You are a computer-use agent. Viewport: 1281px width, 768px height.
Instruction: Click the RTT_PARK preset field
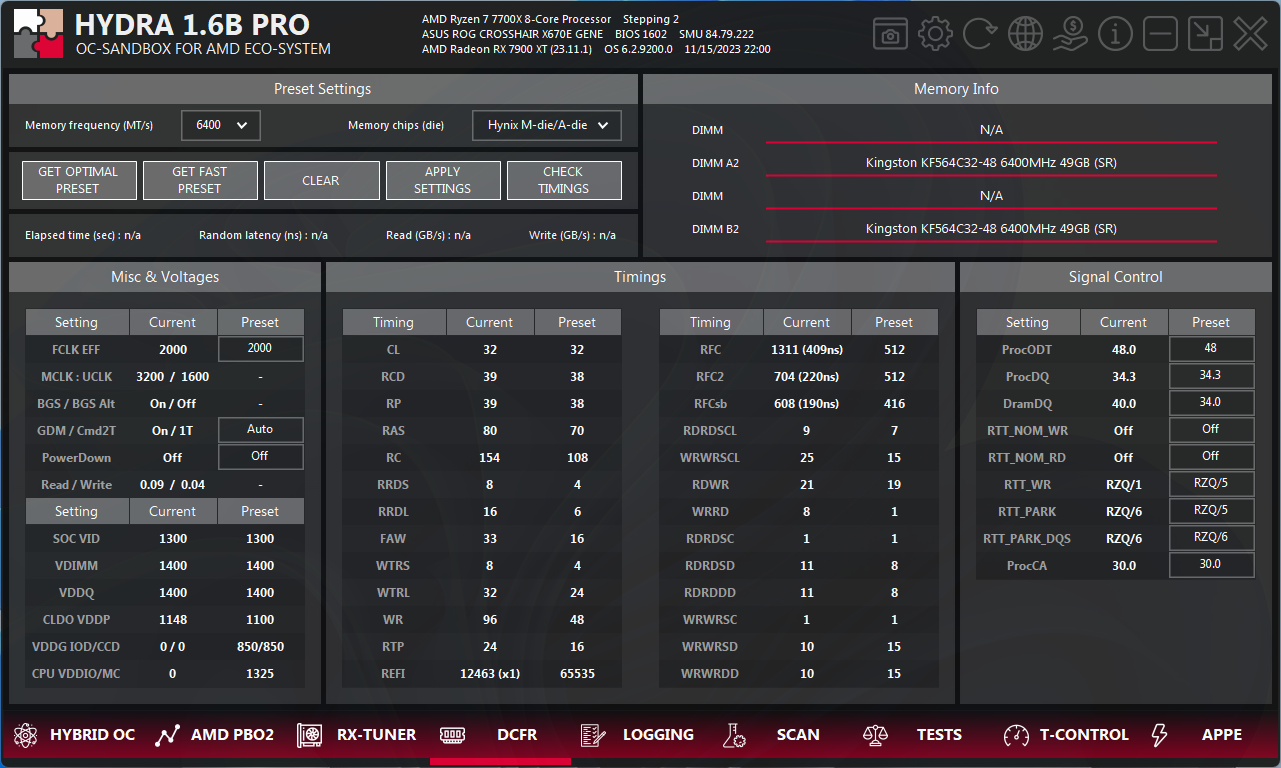click(1211, 511)
